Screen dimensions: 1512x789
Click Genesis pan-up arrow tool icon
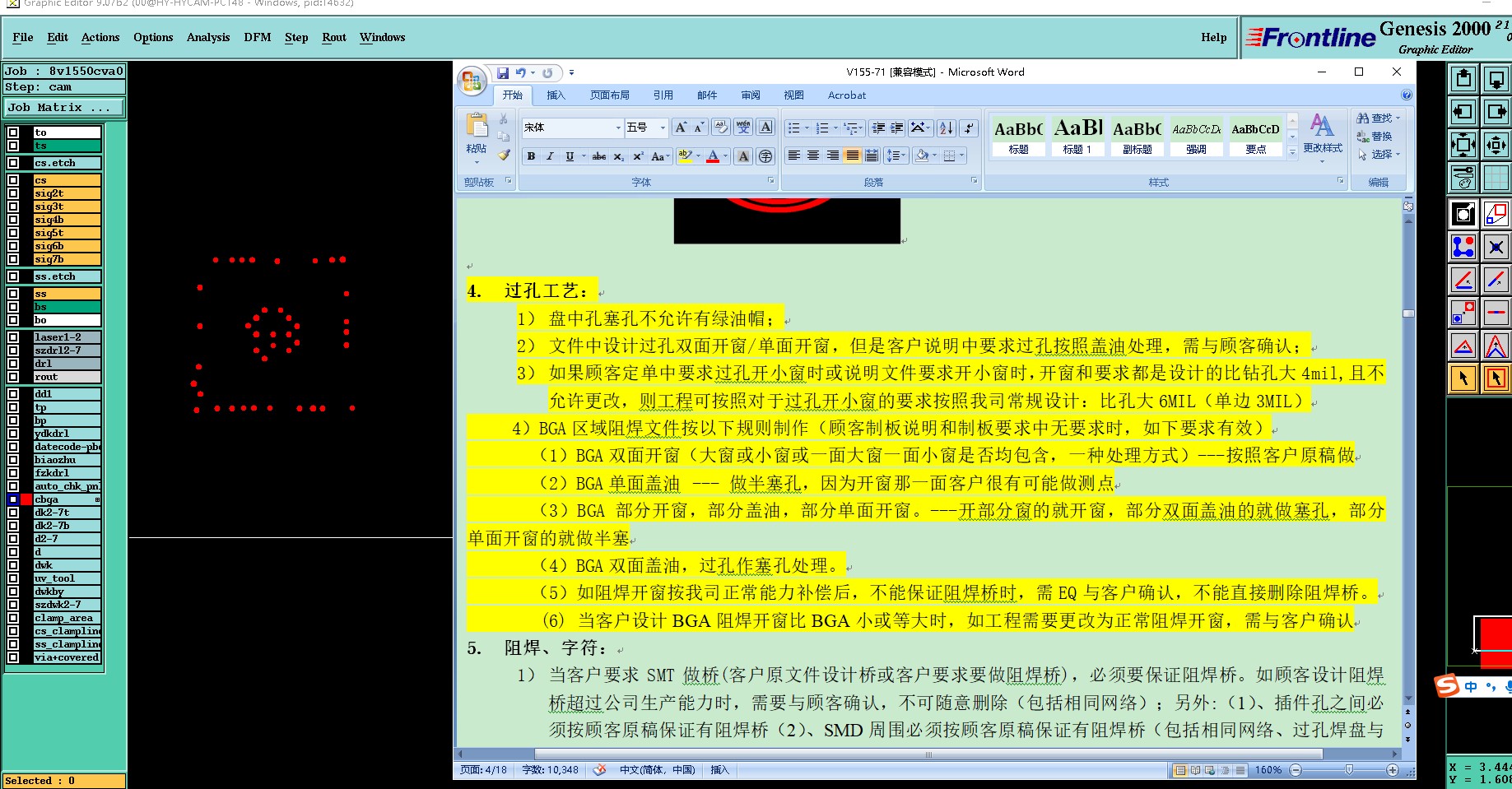pos(1463,79)
